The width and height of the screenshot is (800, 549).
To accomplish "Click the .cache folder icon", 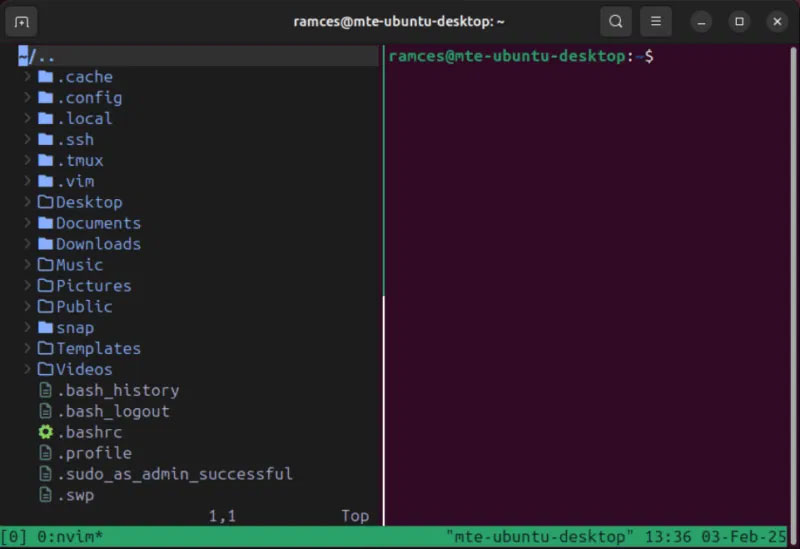I will click(x=45, y=77).
